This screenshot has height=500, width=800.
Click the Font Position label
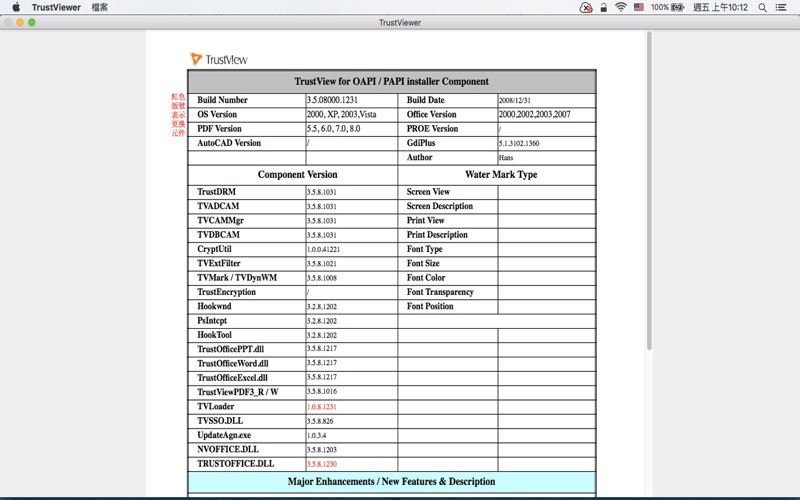pos(430,306)
